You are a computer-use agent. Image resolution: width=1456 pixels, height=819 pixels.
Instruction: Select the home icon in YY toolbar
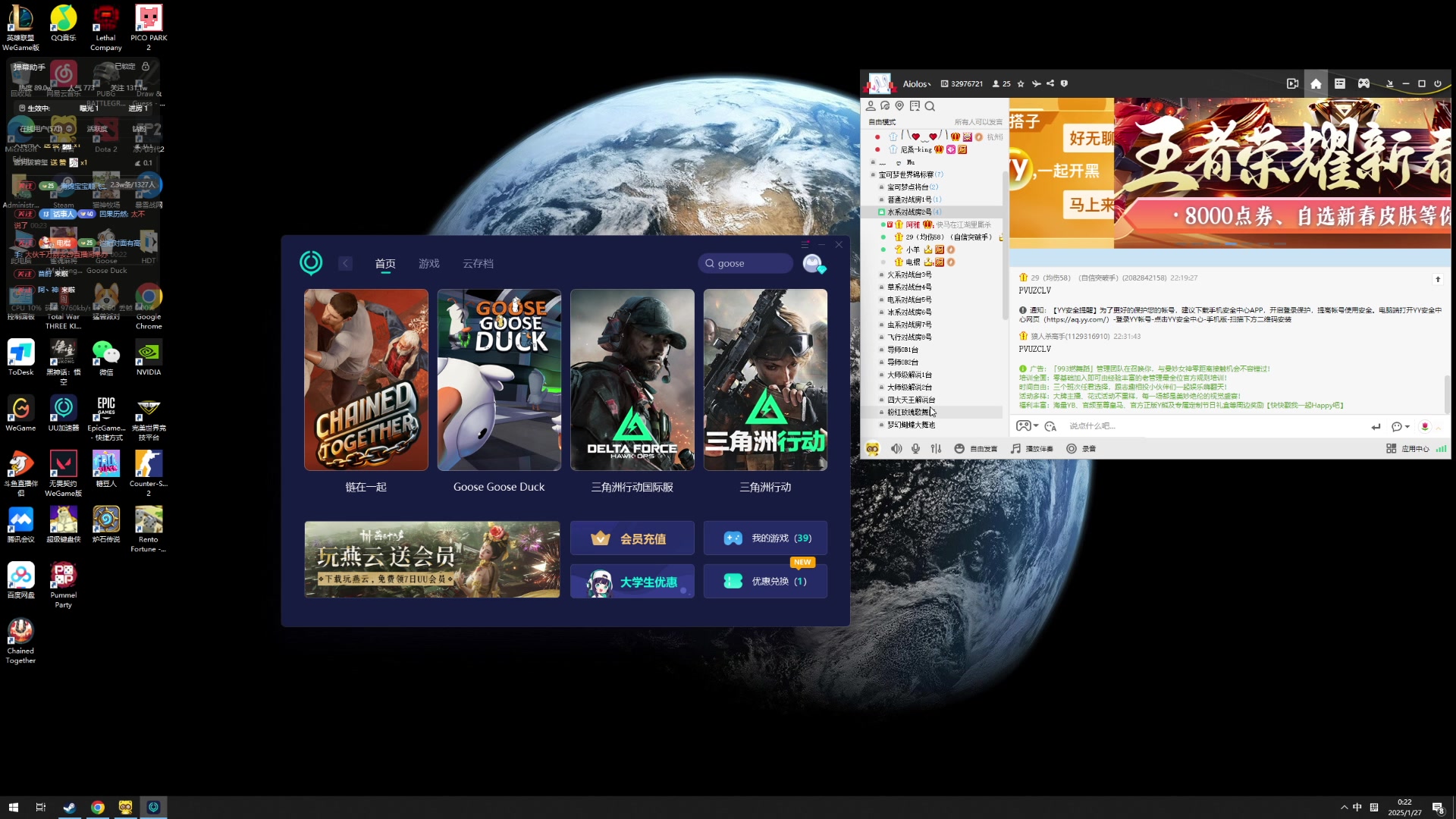pos(1316,83)
